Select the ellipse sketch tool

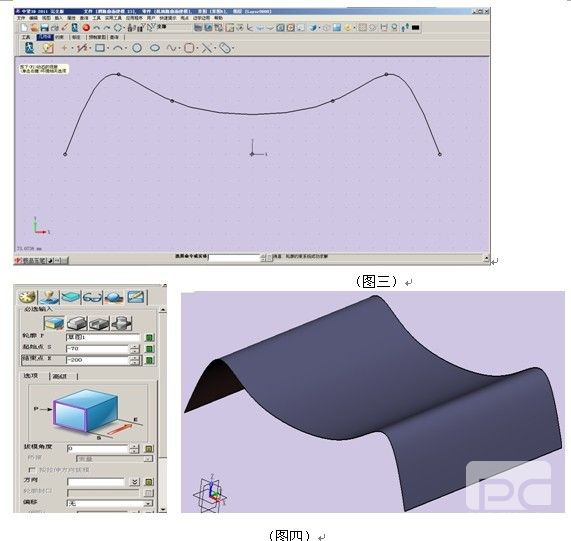[155, 48]
